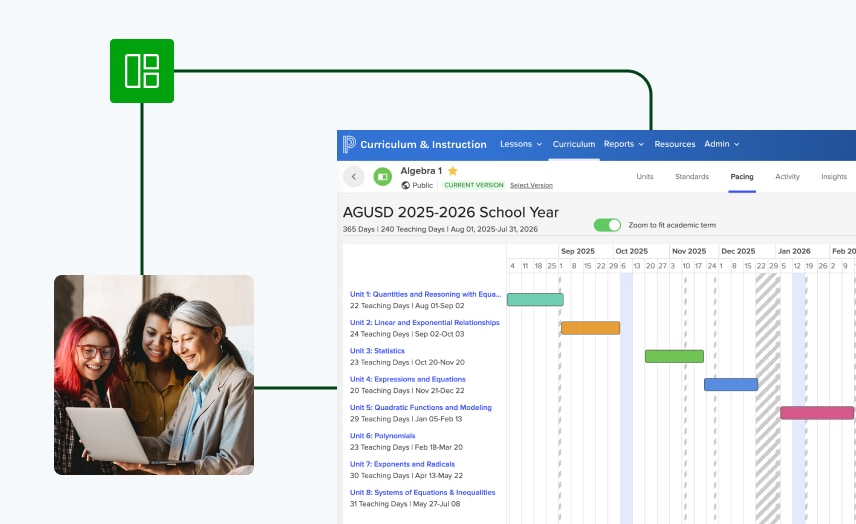Click 23 Teaching Days | Feb 18-Mar 20 text
Image resolution: width=856 pixels, height=524 pixels.
[x=406, y=448]
